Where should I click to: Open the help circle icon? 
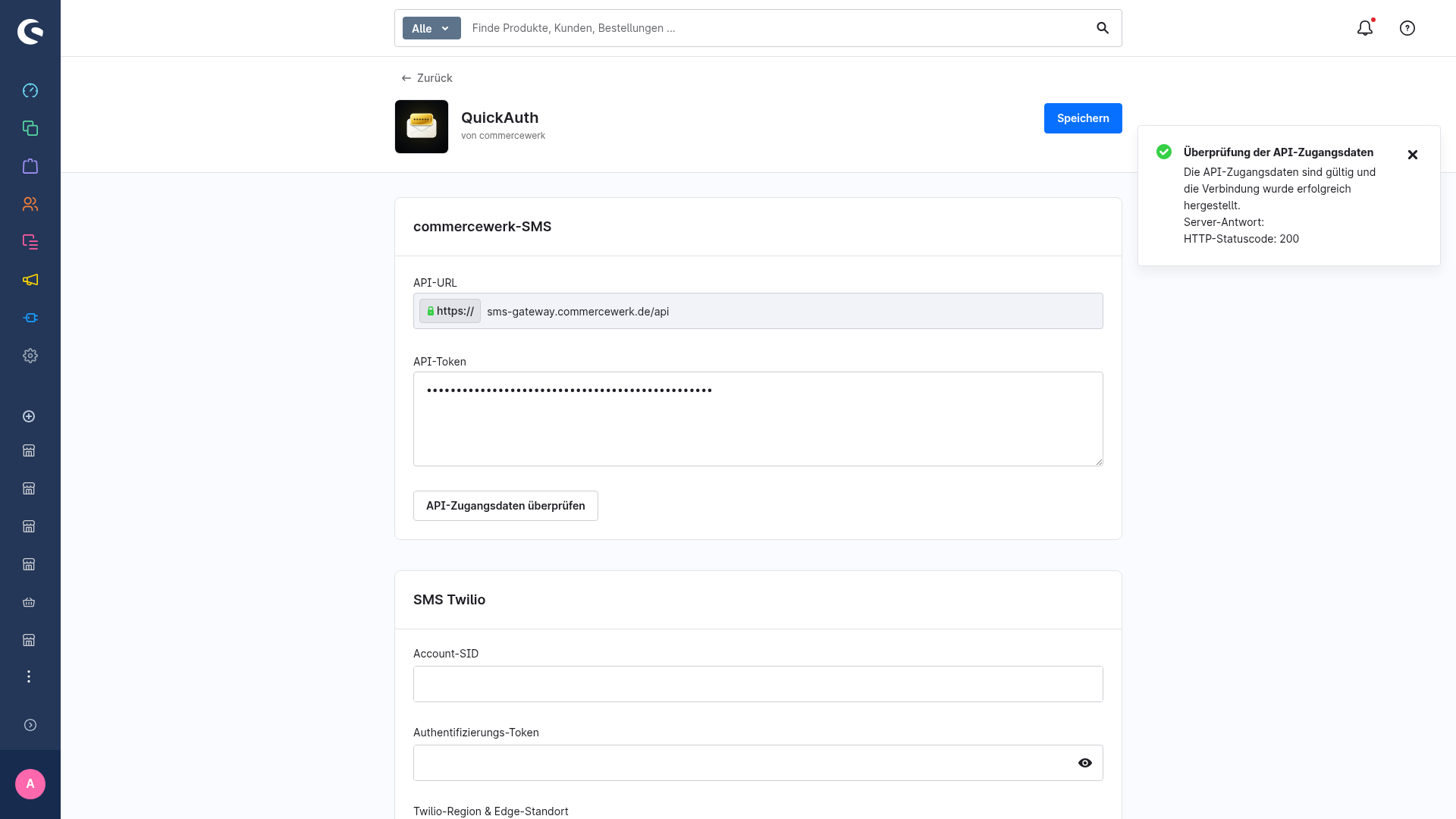point(1407,28)
